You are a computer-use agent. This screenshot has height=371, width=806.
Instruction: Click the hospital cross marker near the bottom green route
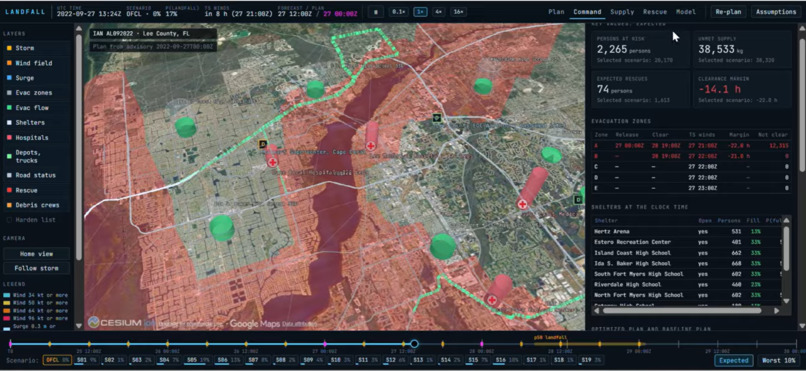coord(492,300)
